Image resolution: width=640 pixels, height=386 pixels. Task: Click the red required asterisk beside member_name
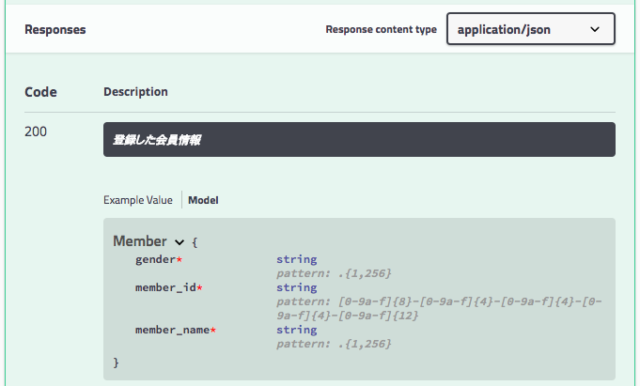click(x=213, y=330)
